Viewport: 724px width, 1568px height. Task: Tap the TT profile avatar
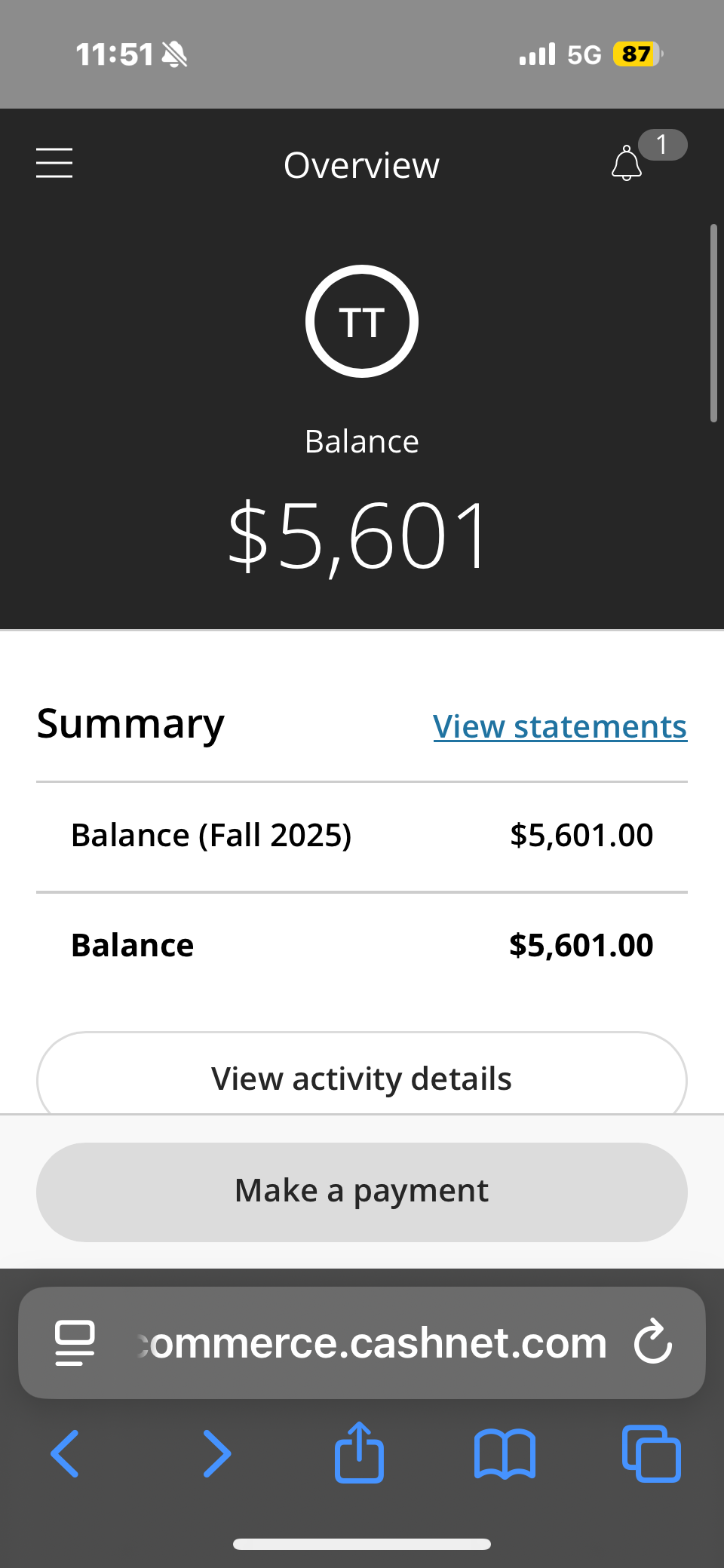click(x=362, y=321)
